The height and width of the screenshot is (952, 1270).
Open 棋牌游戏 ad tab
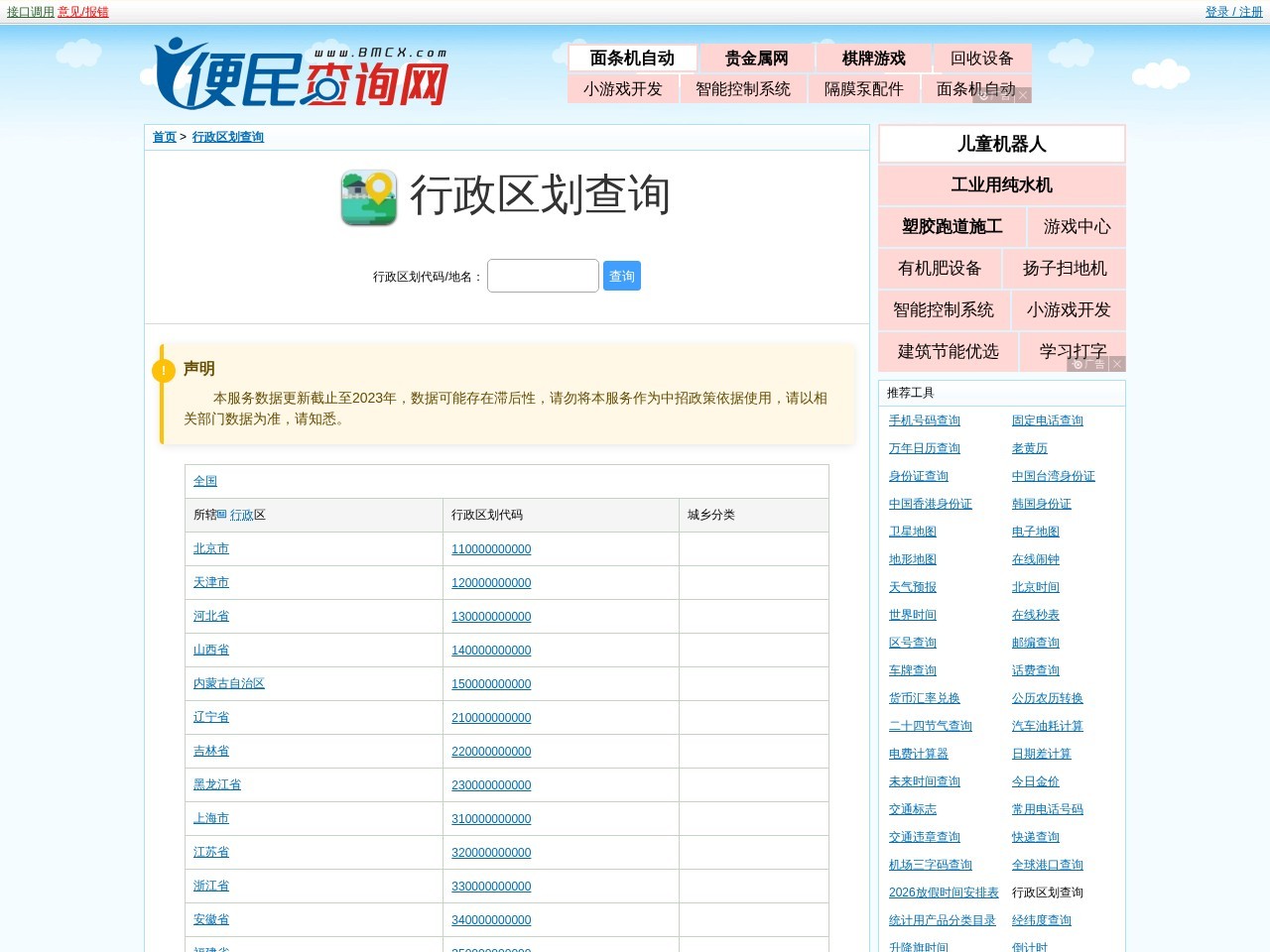point(874,59)
